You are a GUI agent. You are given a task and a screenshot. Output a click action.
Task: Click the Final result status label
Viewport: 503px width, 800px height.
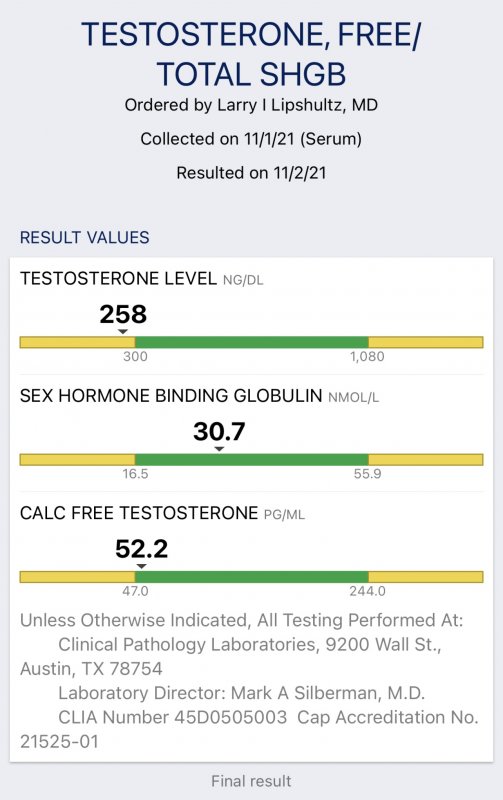(x=252, y=781)
